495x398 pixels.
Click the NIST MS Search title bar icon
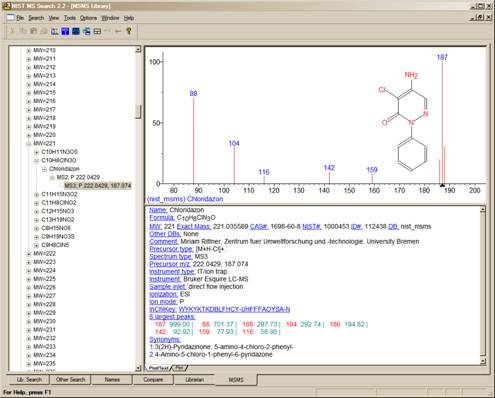pos(6,6)
